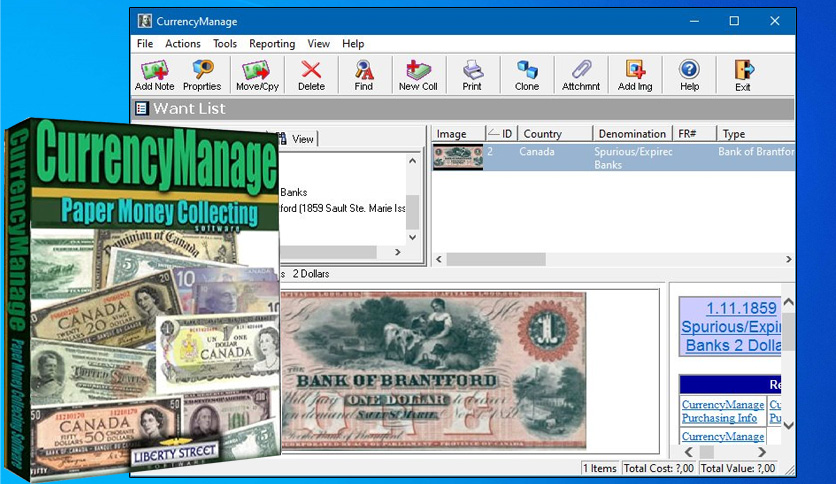This screenshot has width=836, height=484.
Task: Clone the selected note
Action: click(x=527, y=75)
